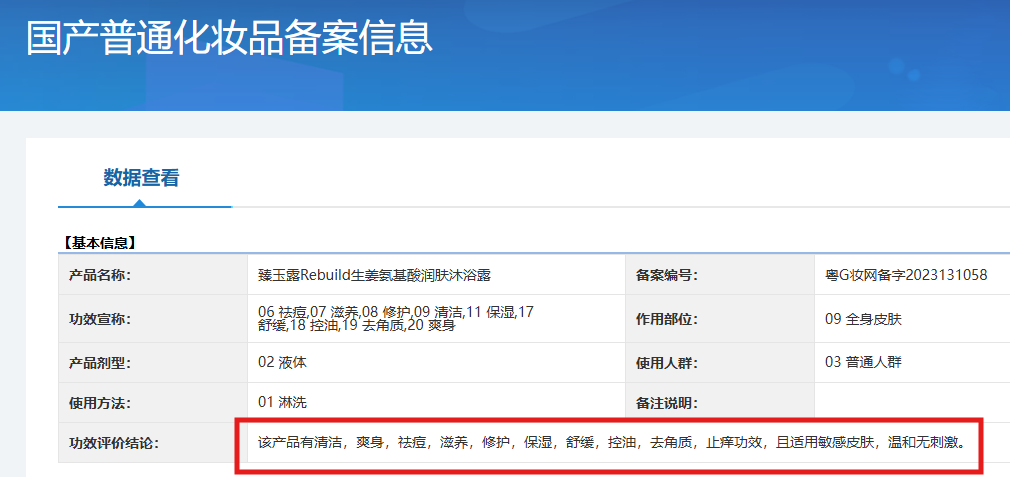Click the 使用人群 label cell
Image resolution: width=1010 pixels, height=477 pixels.
tap(719, 363)
